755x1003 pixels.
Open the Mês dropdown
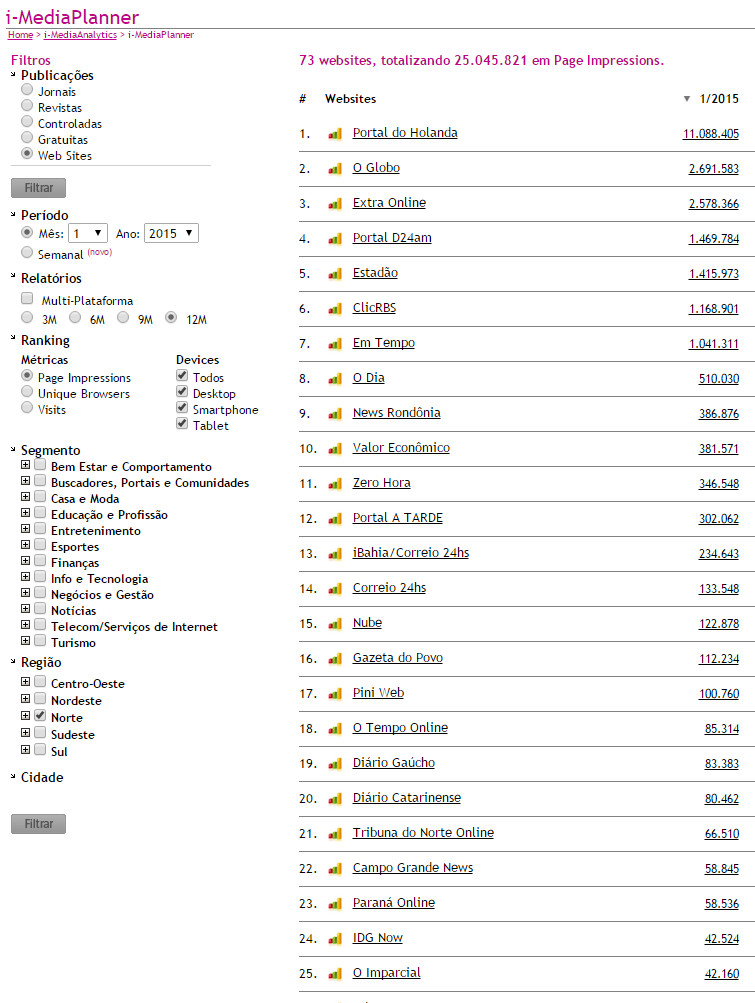[88, 233]
